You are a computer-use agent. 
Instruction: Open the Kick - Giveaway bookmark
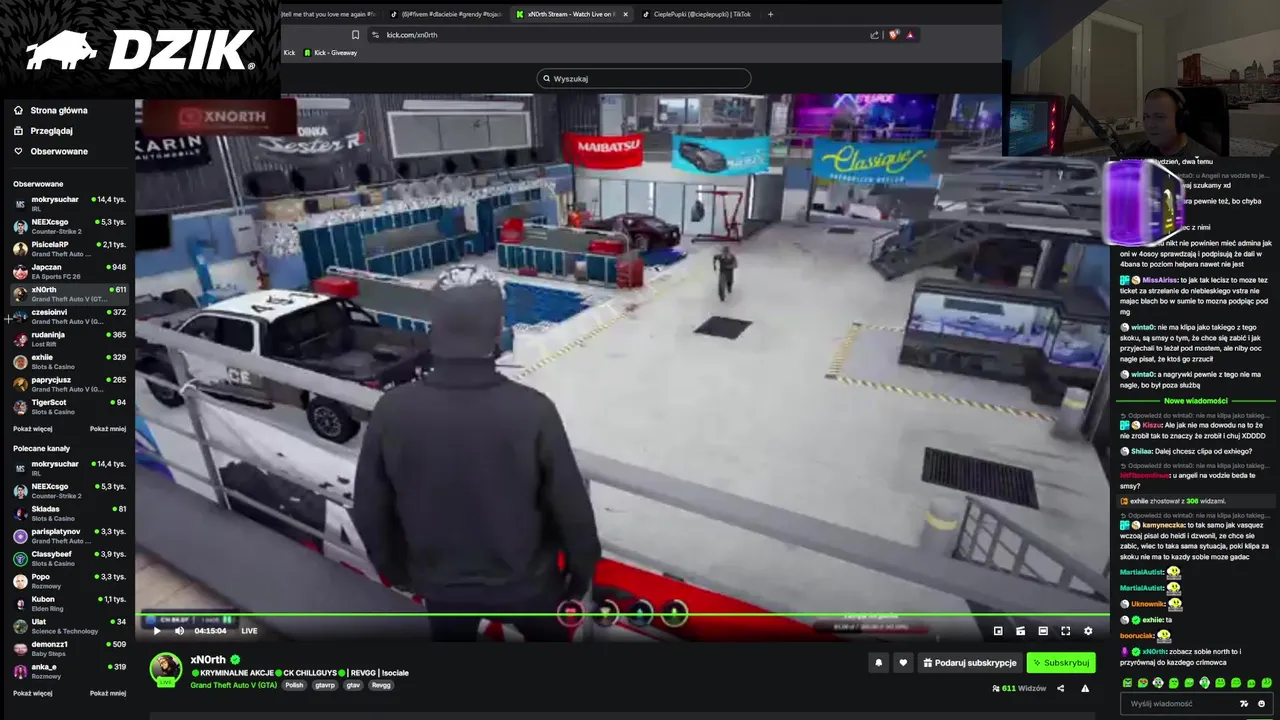point(330,53)
